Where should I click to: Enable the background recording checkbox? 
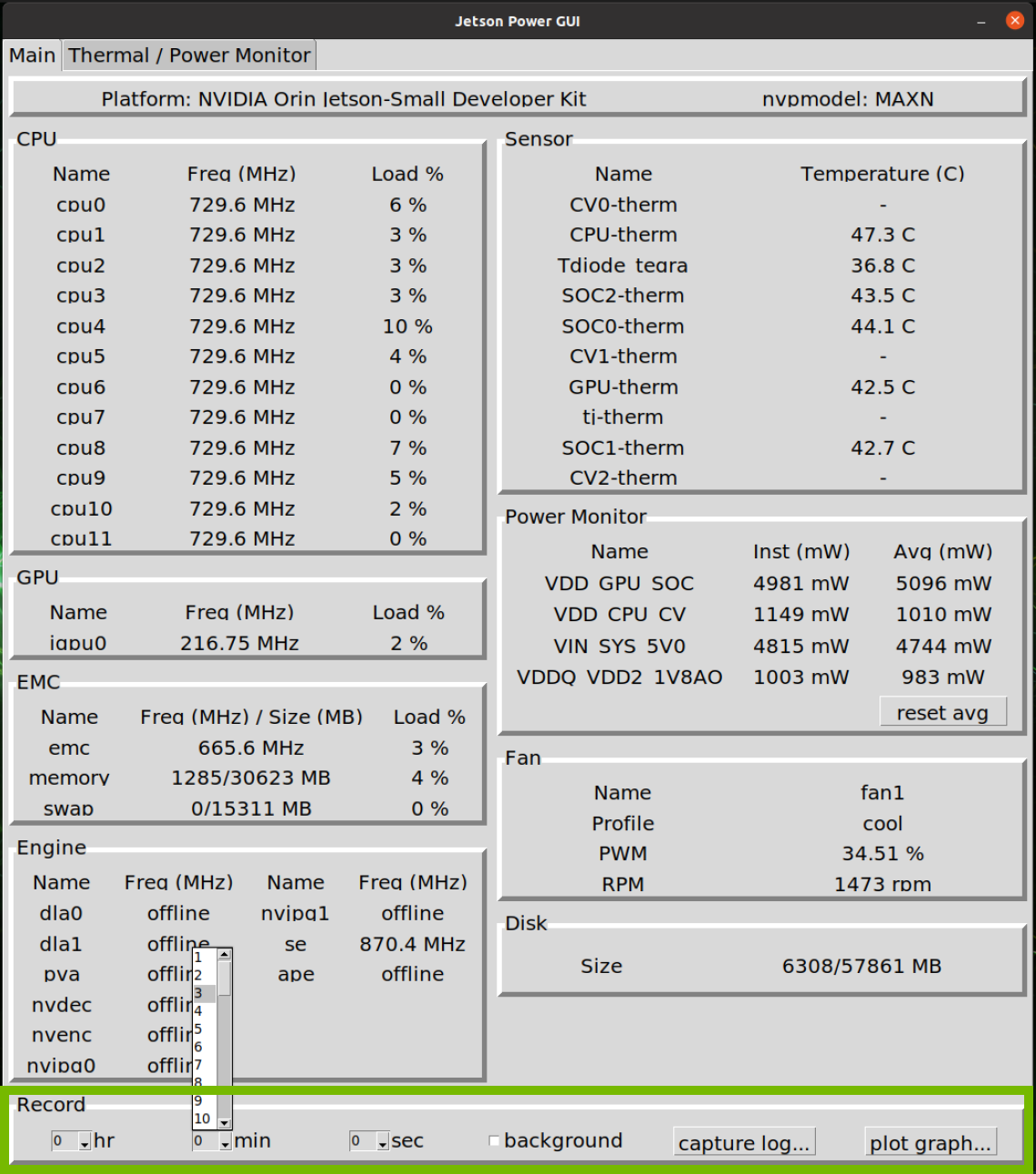pyautogui.click(x=495, y=1141)
